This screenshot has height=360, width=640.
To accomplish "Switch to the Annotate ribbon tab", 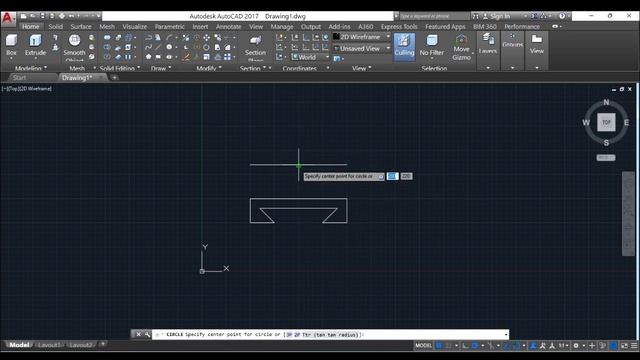I will click(x=229, y=27).
